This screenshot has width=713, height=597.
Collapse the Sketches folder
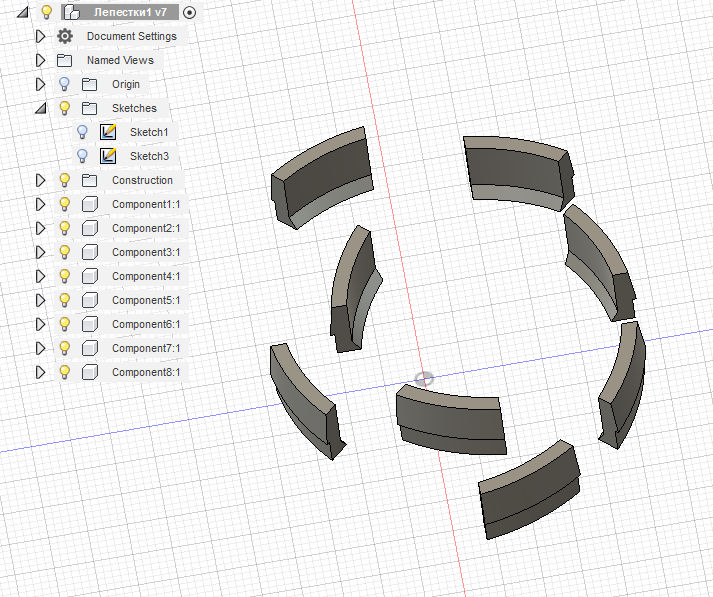40,108
